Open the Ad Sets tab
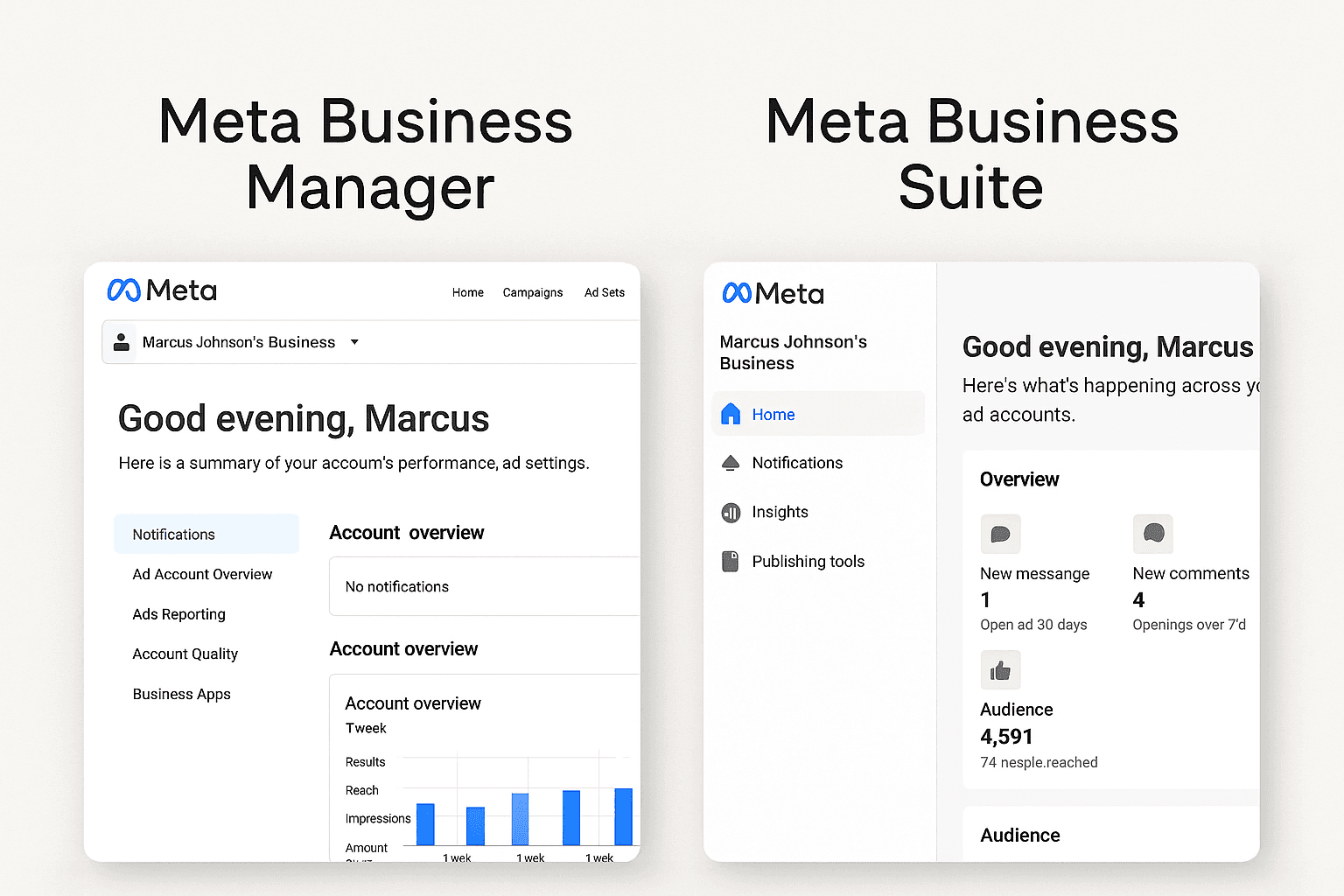The image size is (1344, 896). pos(605,292)
